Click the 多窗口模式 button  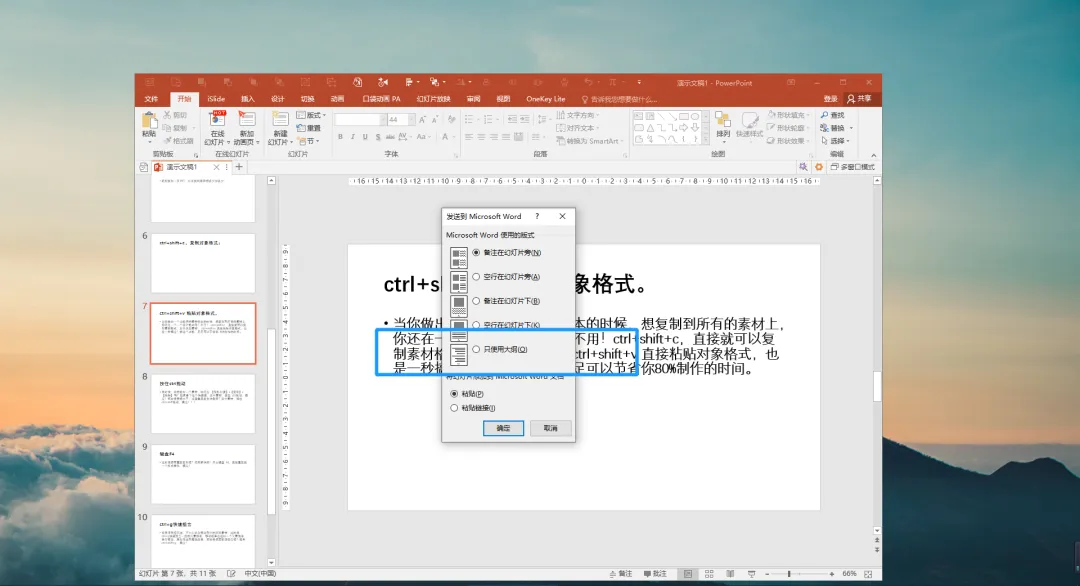point(853,167)
